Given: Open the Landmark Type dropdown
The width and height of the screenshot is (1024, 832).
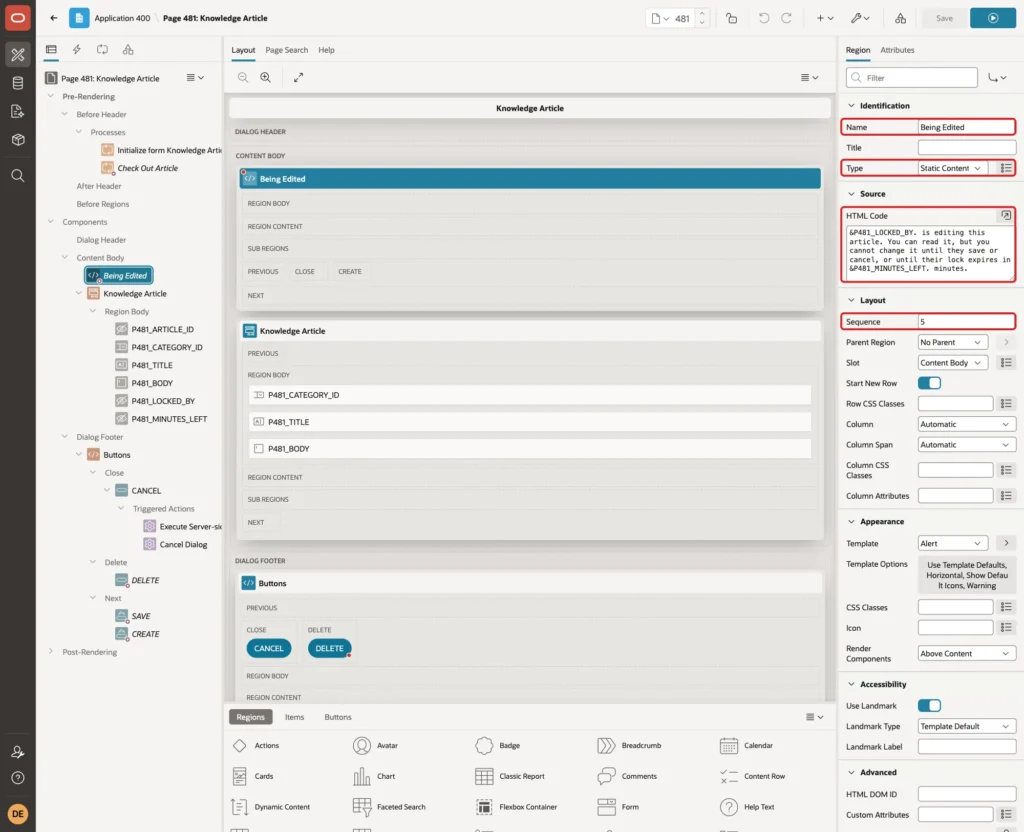Looking at the screenshot, I should pos(967,726).
